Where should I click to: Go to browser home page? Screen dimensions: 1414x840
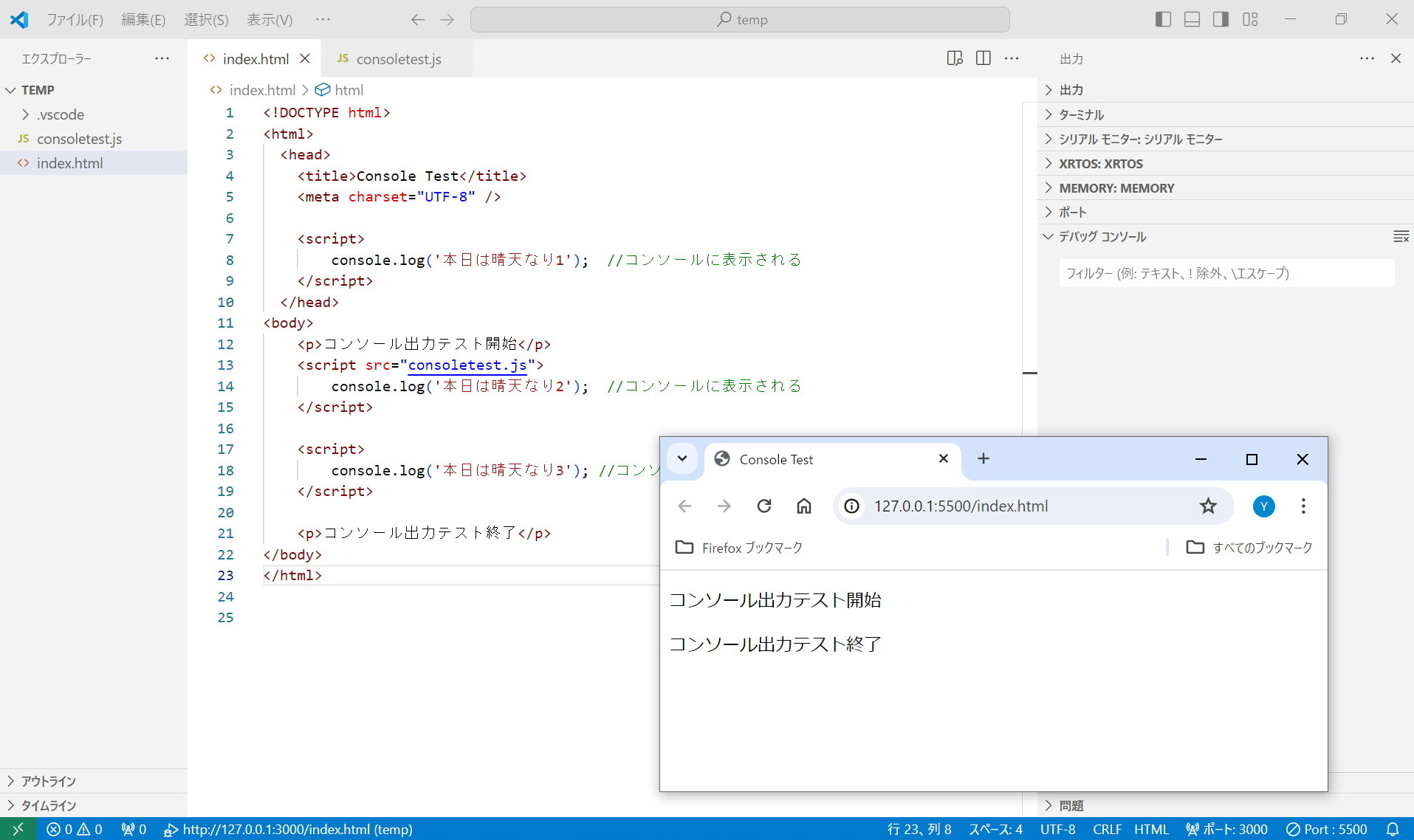804,506
